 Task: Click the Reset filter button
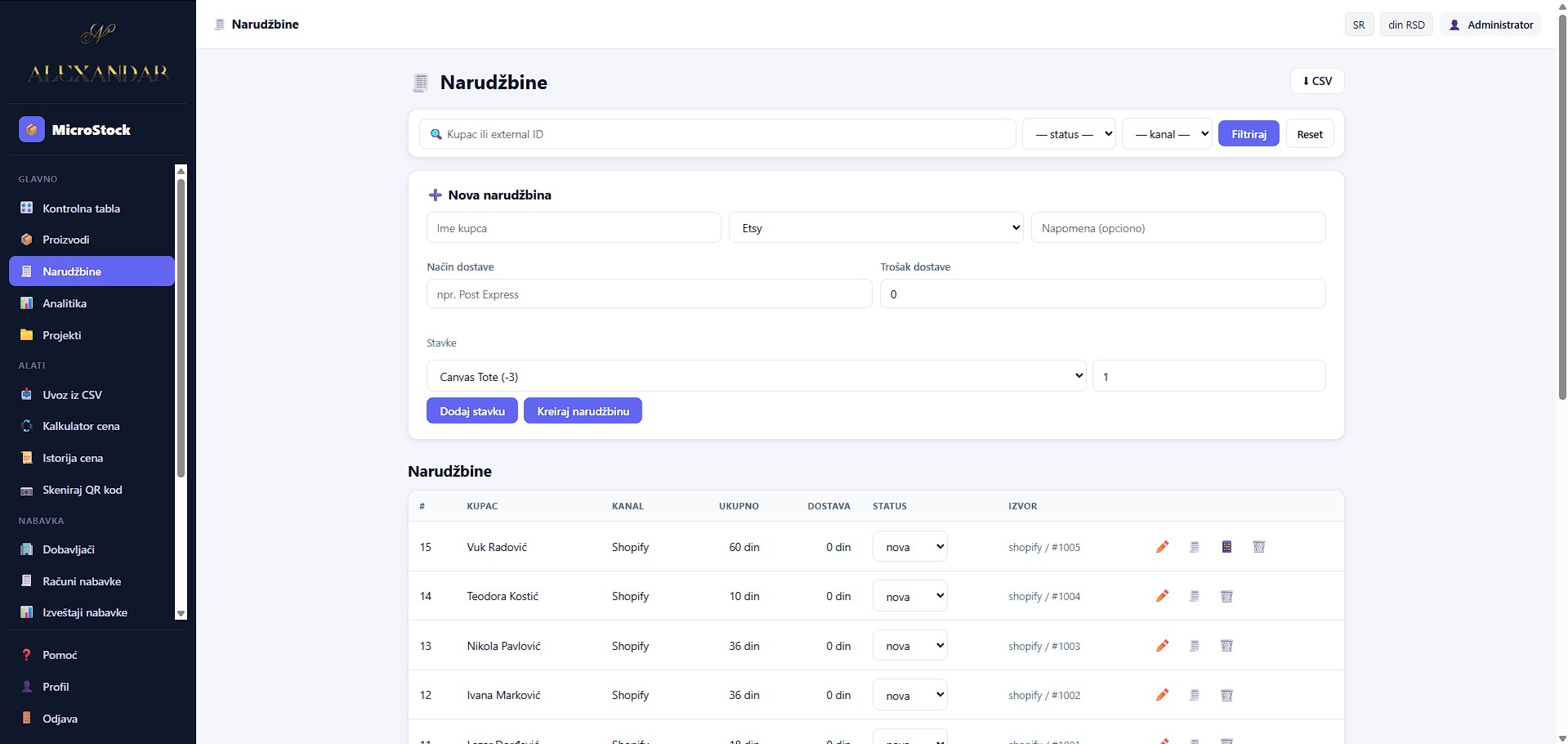pyautogui.click(x=1310, y=134)
